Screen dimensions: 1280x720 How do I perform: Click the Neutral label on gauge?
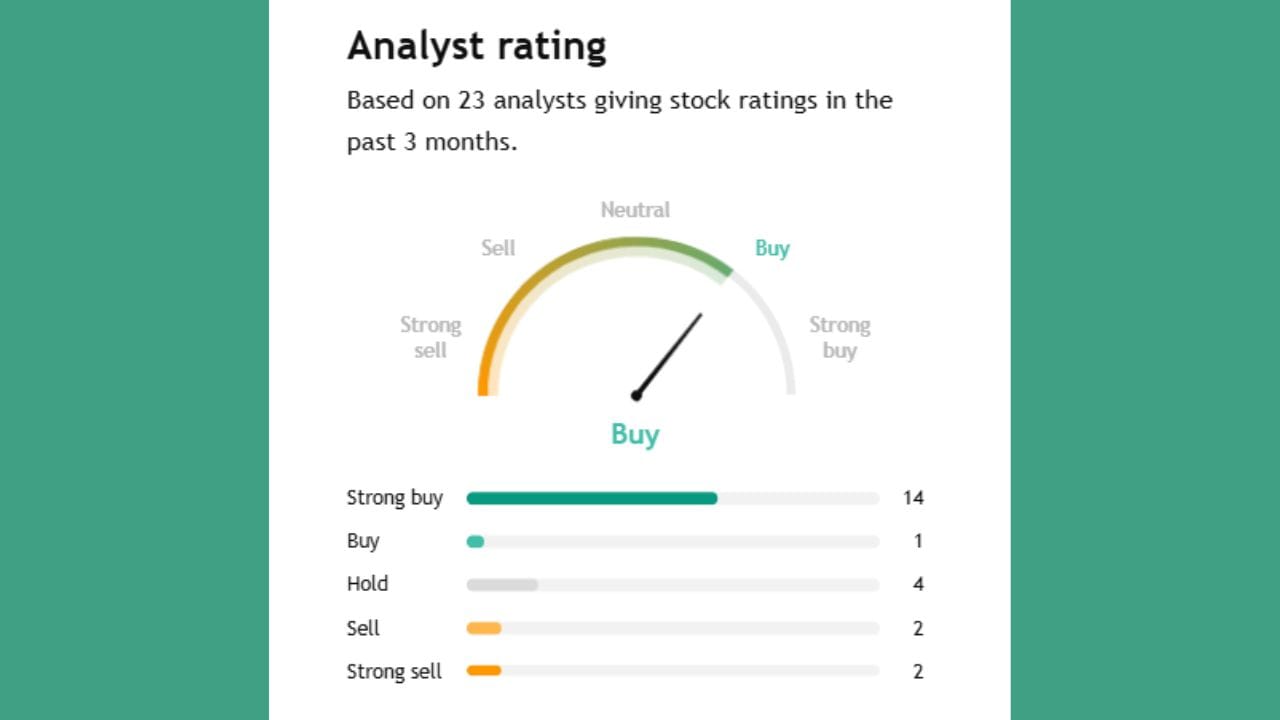[x=635, y=210]
